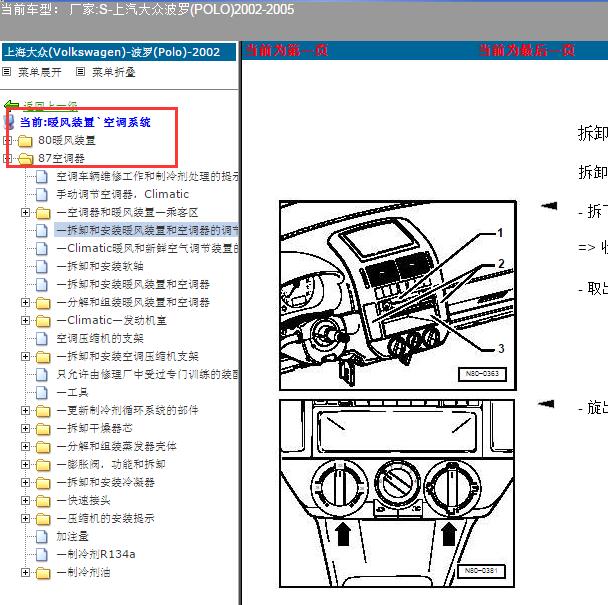Expand the 一快速接头 node
This screenshot has width=608, height=605.
pos(25,500)
